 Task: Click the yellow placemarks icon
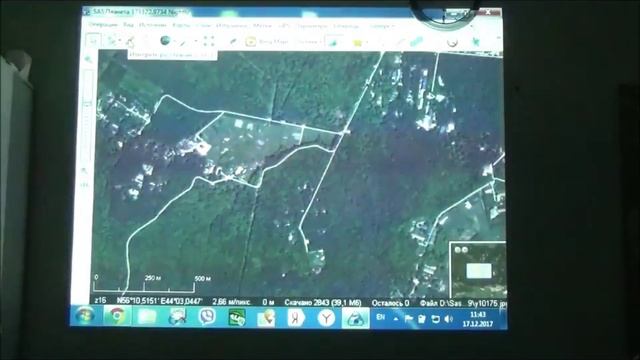point(358,42)
